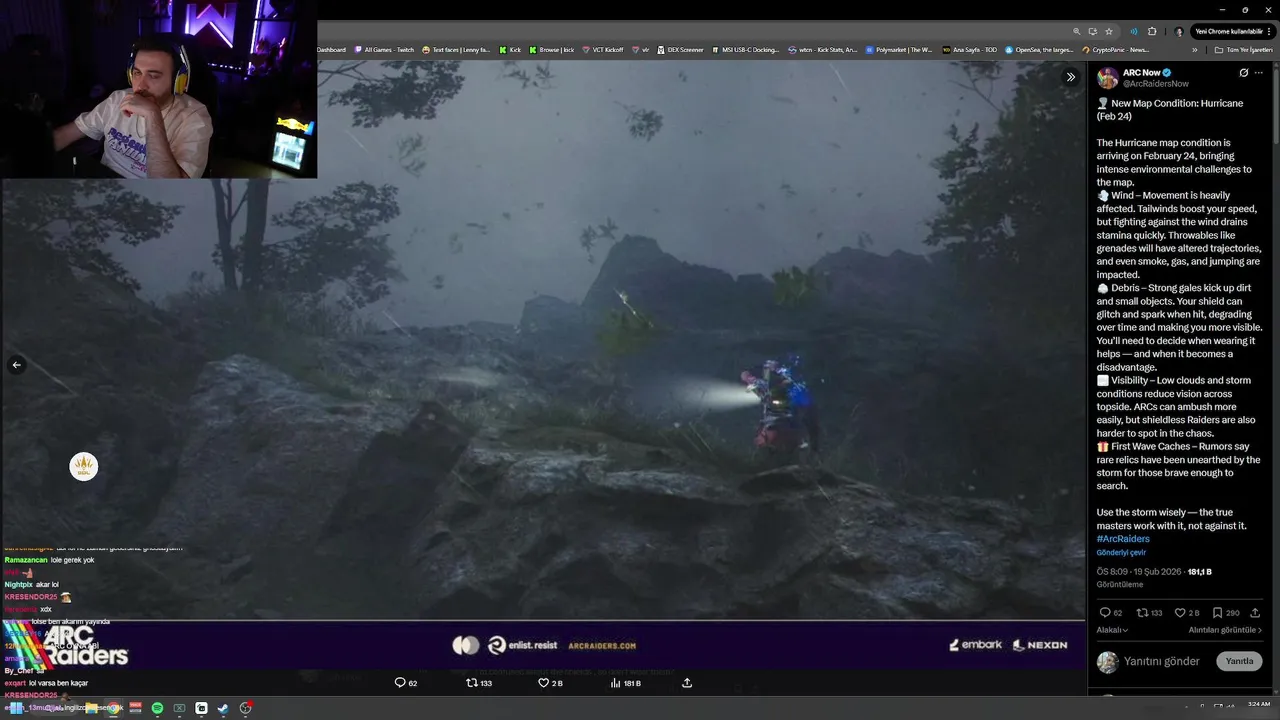Click the zoom magnifier icon in address bar

coord(1076,31)
